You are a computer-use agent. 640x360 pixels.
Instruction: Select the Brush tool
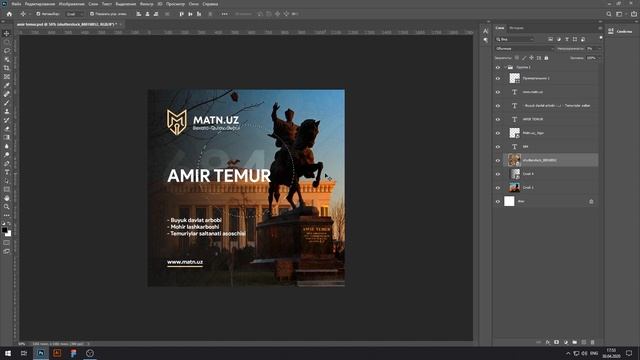pos(7,102)
